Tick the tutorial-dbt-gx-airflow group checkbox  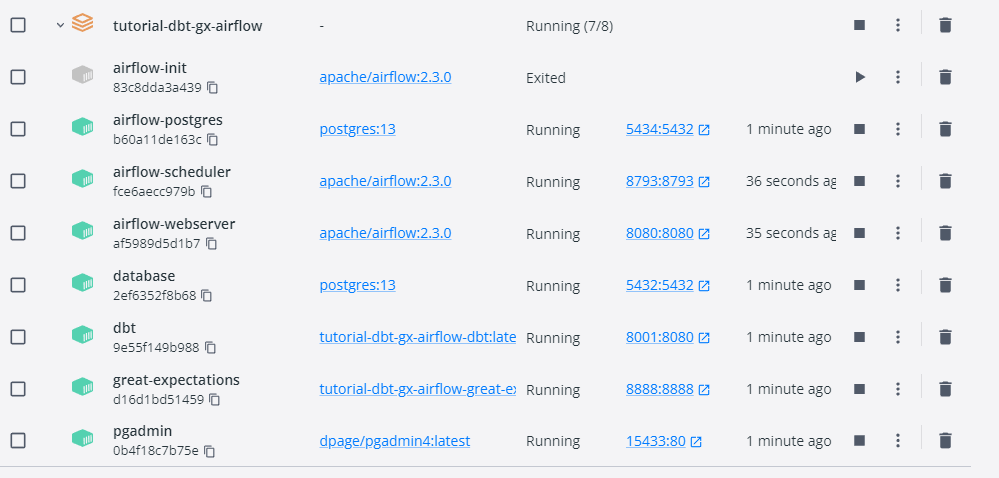[x=18, y=25]
